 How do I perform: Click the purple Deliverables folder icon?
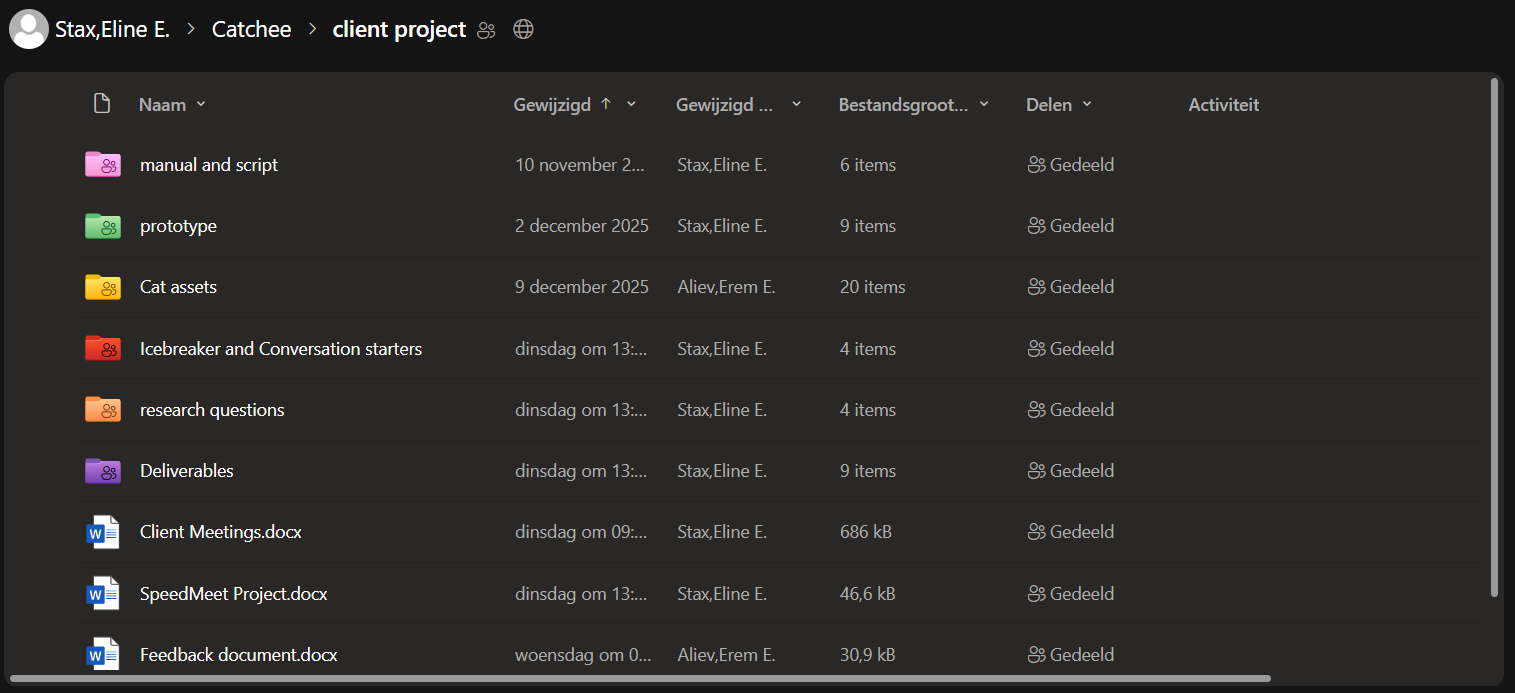click(102, 470)
